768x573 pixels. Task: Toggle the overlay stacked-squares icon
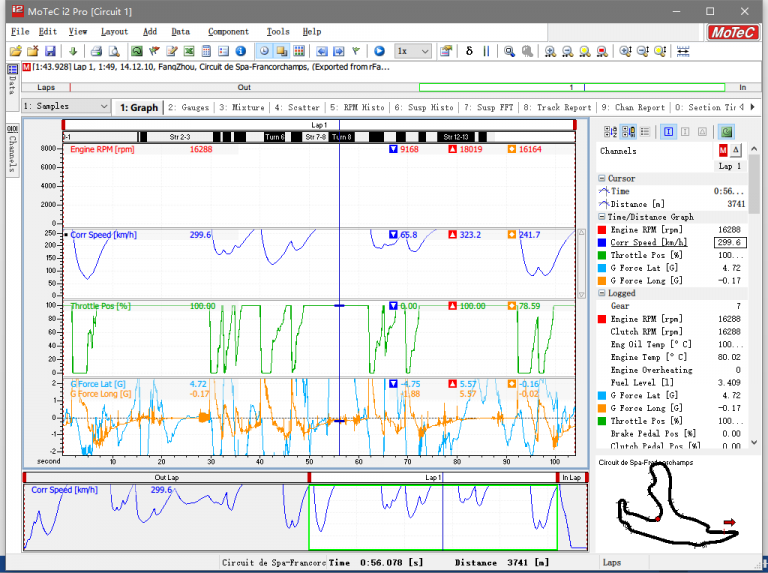[x=282, y=51]
